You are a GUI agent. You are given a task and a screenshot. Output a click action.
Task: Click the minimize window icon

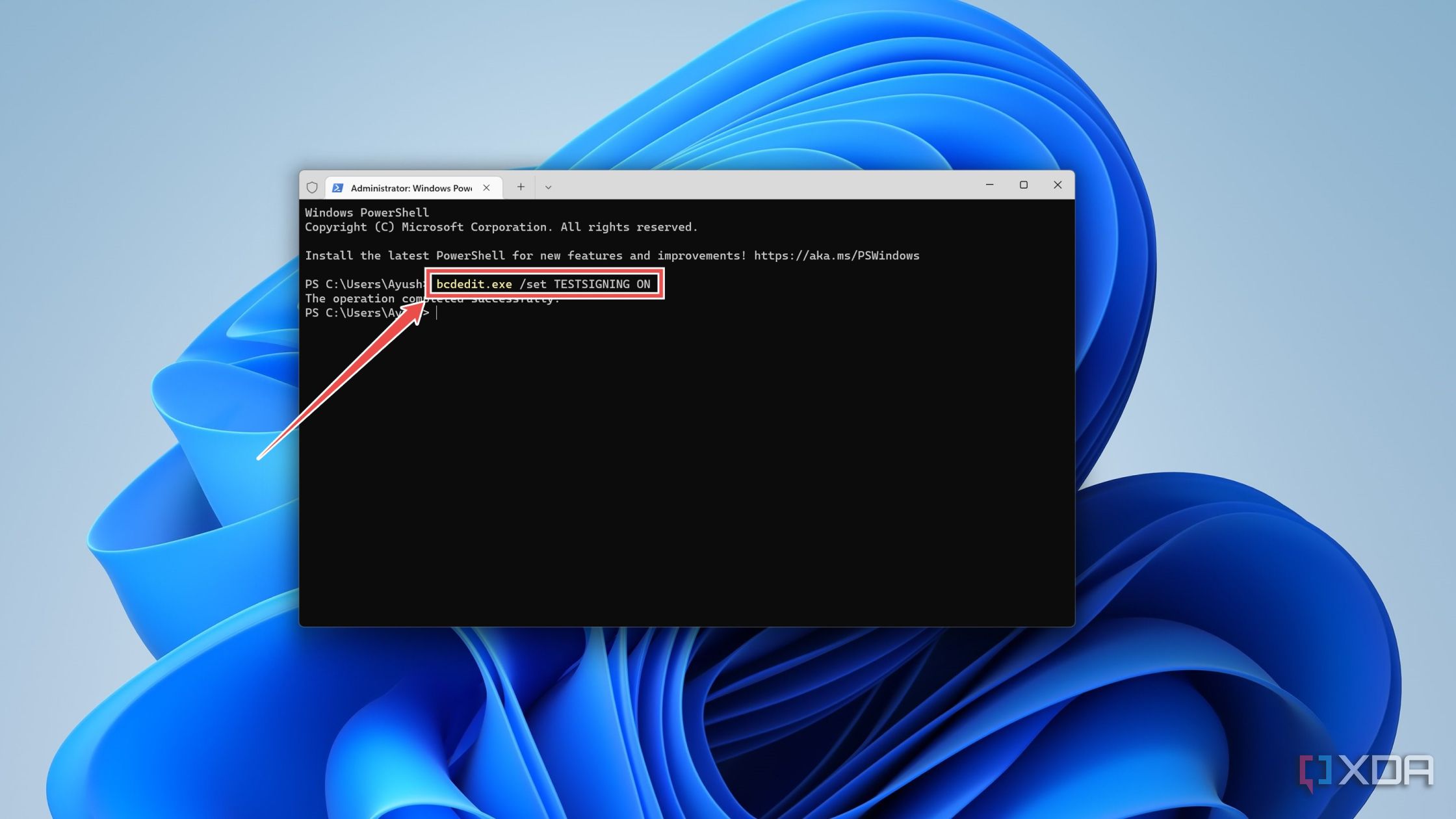coord(990,185)
